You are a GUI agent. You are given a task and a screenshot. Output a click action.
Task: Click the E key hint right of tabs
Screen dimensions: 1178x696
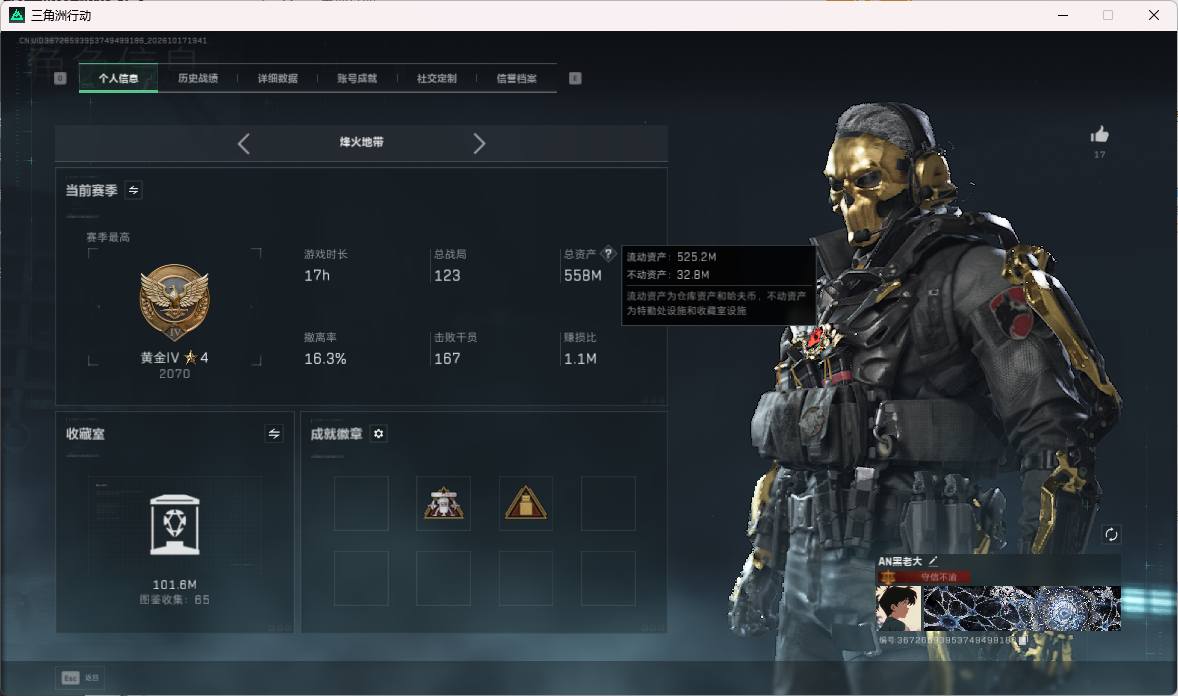(x=575, y=78)
